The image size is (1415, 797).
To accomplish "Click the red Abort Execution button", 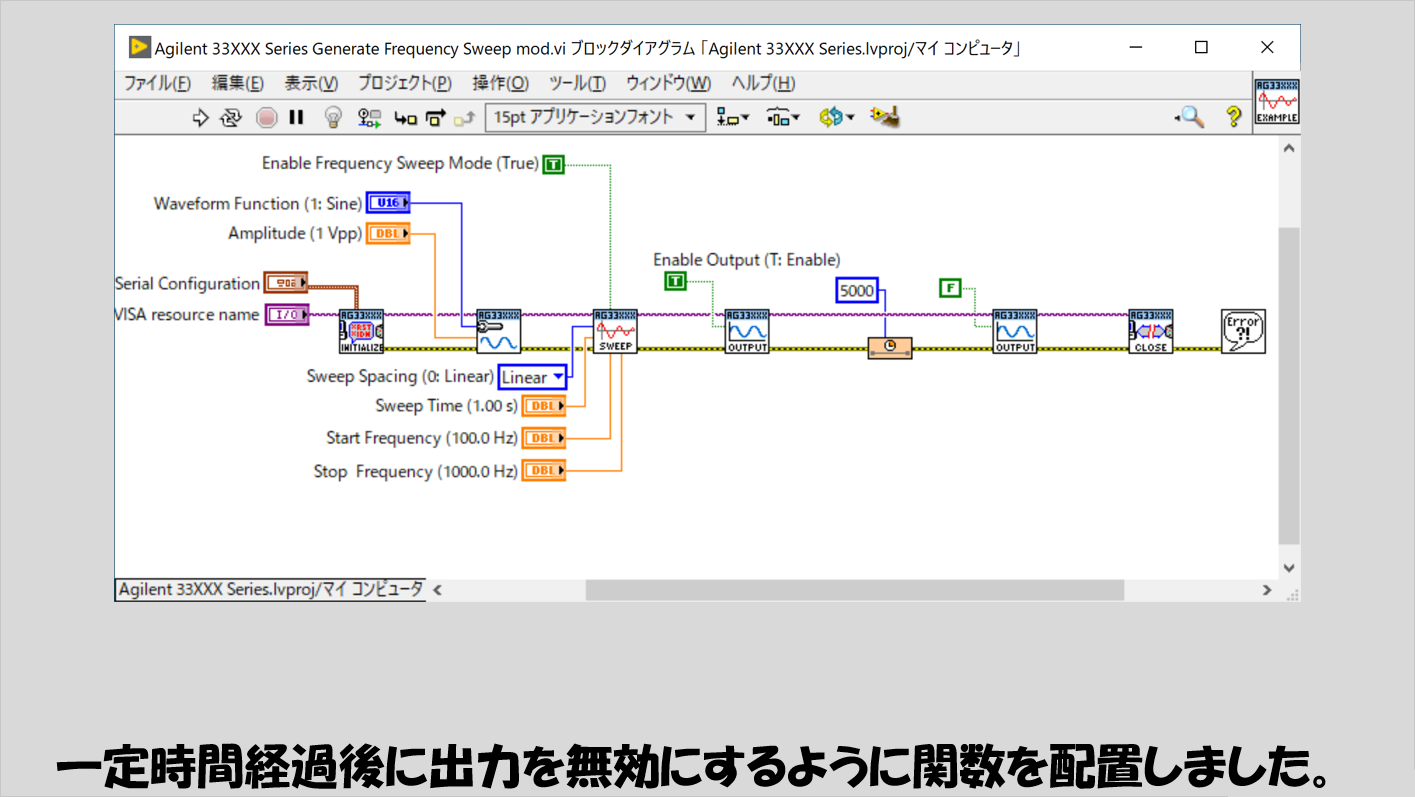I will coord(266,117).
